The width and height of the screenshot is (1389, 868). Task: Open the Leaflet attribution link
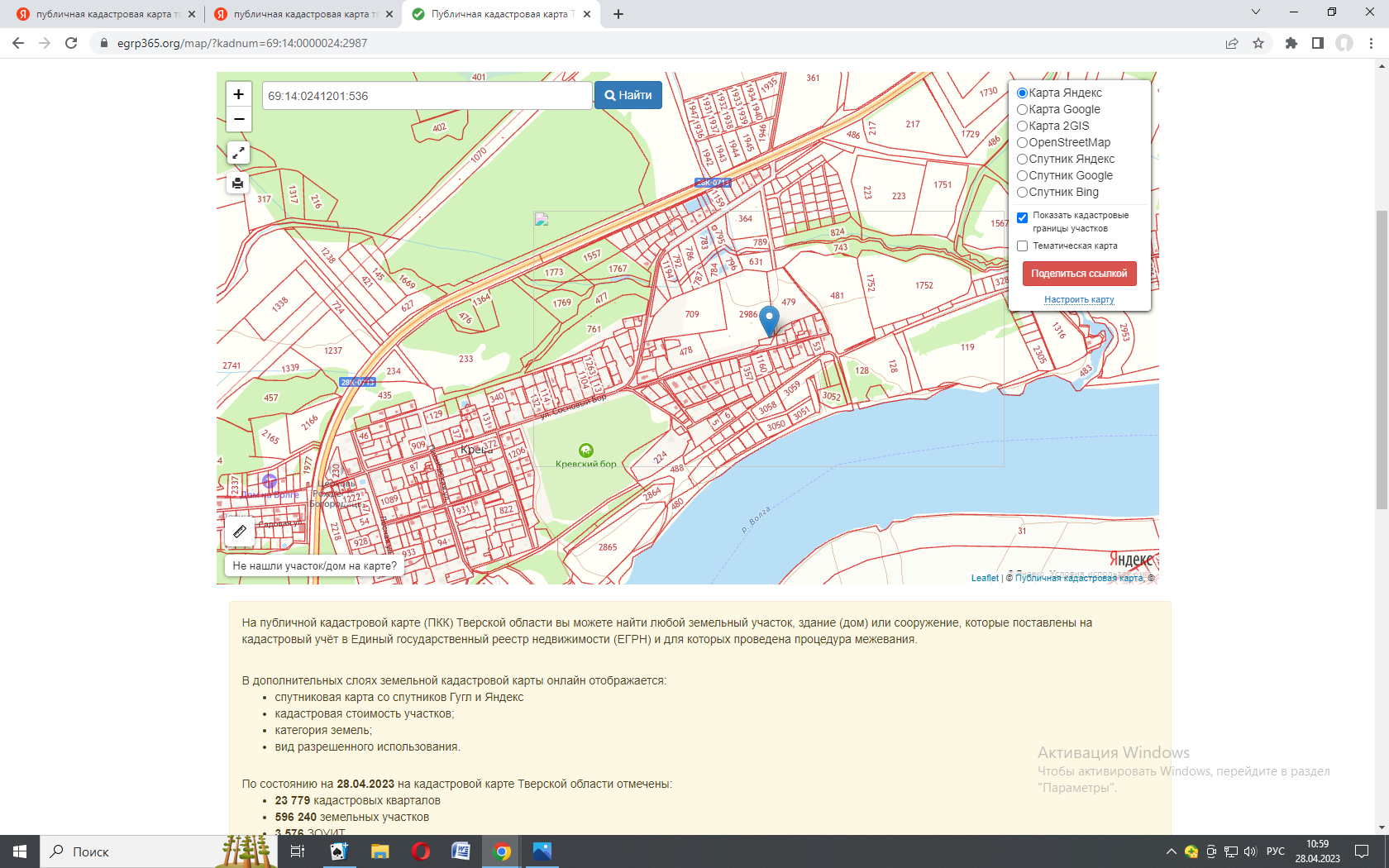(985, 578)
